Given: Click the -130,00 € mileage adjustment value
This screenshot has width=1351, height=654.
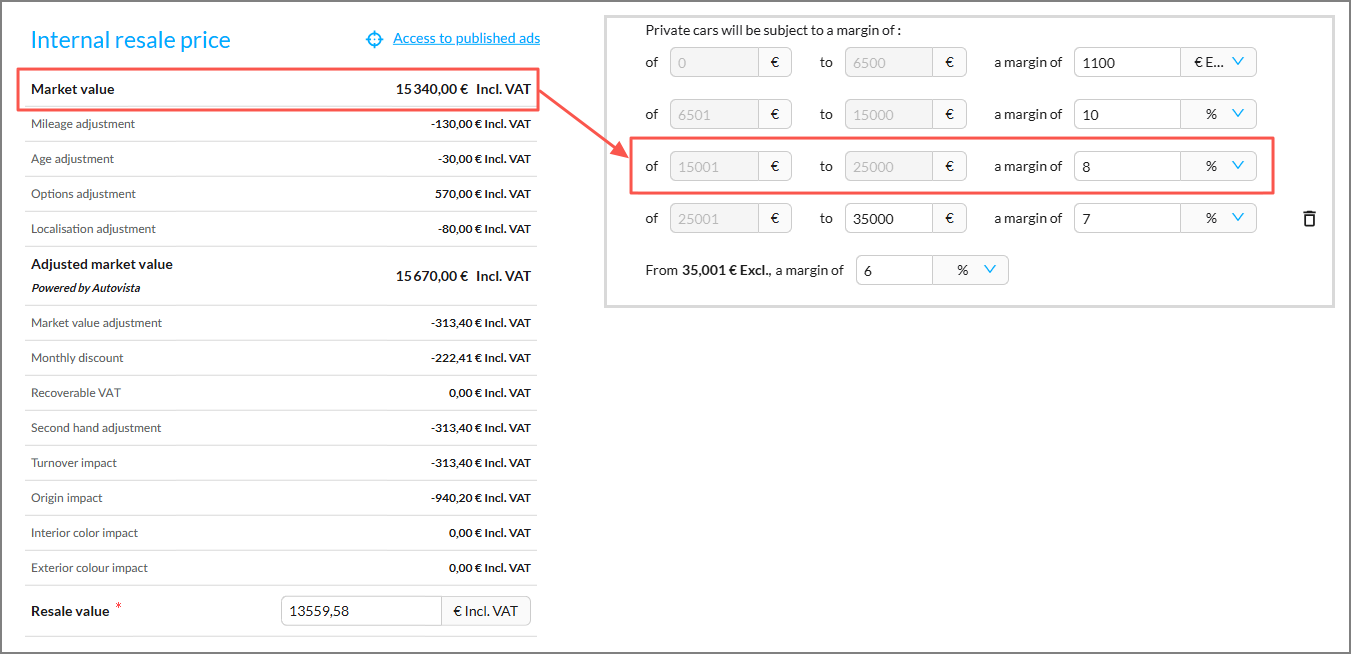Looking at the screenshot, I should click(480, 124).
